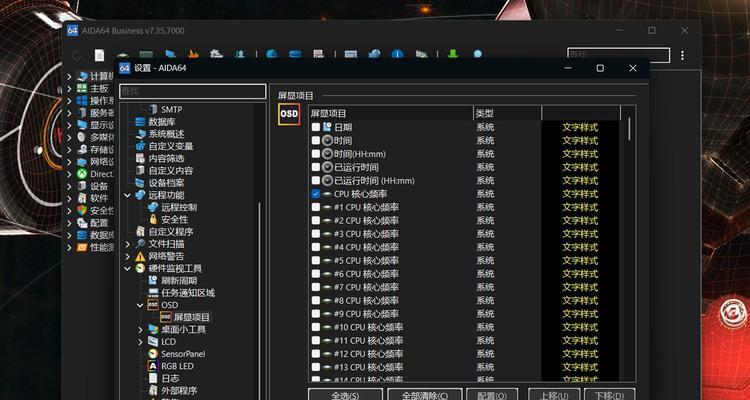This screenshot has width=750, height=400.
Task: Check the #10 CPU 核心频率 checkbox
Action: pyautogui.click(x=316, y=327)
